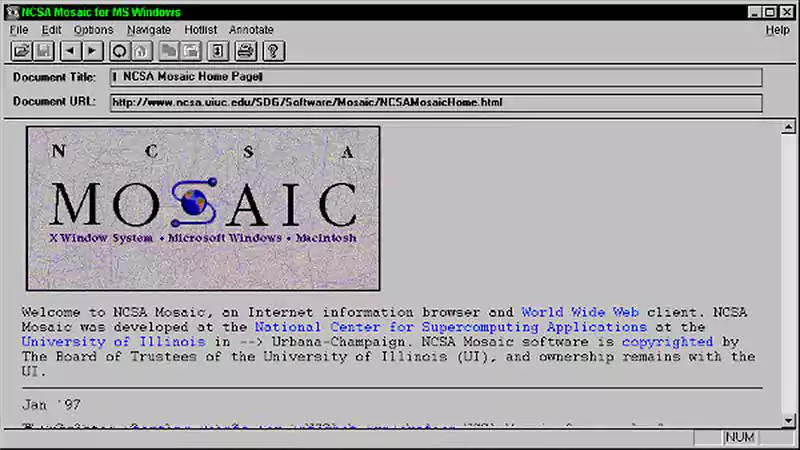Click the vertical scrollbar track
This screenshot has width=800, height=450.
(788, 273)
